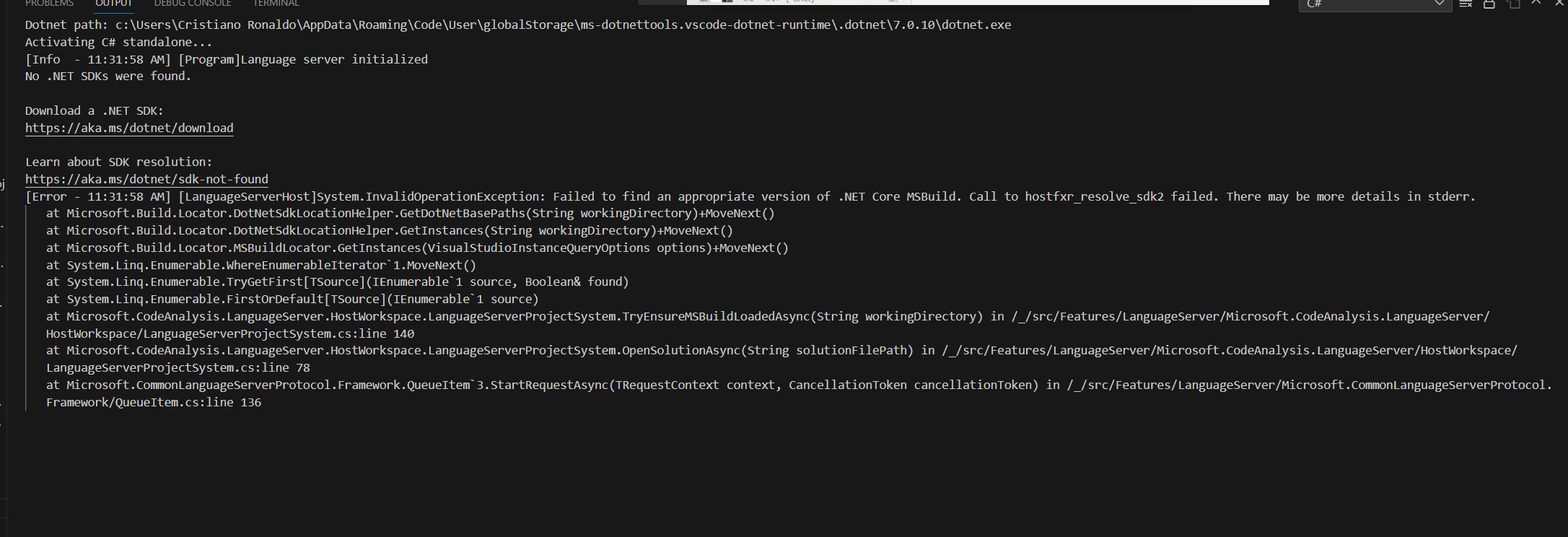Clear the output panel contents
1568x537 pixels.
pyautogui.click(x=1466, y=4)
